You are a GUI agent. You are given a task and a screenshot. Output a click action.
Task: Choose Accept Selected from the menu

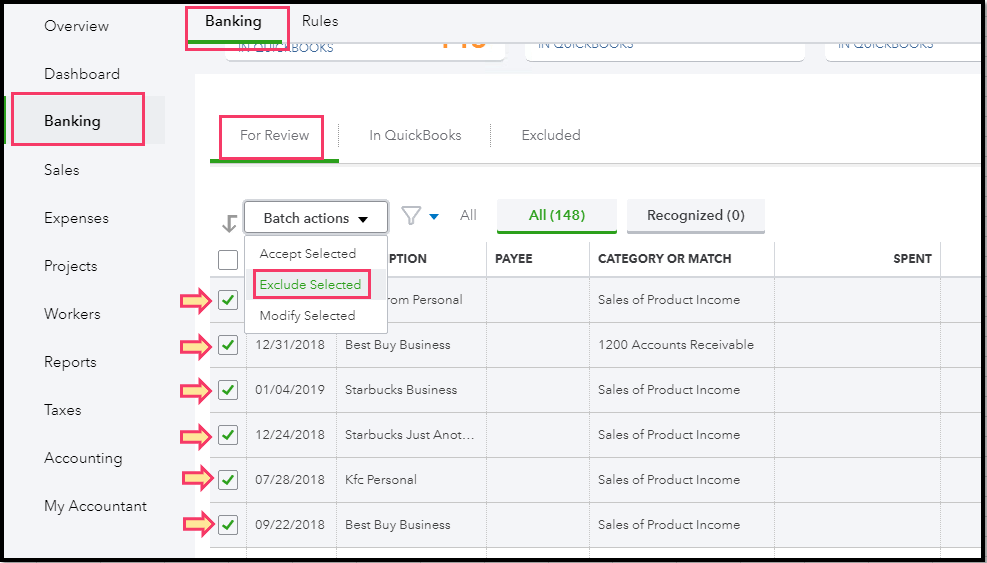click(x=308, y=254)
